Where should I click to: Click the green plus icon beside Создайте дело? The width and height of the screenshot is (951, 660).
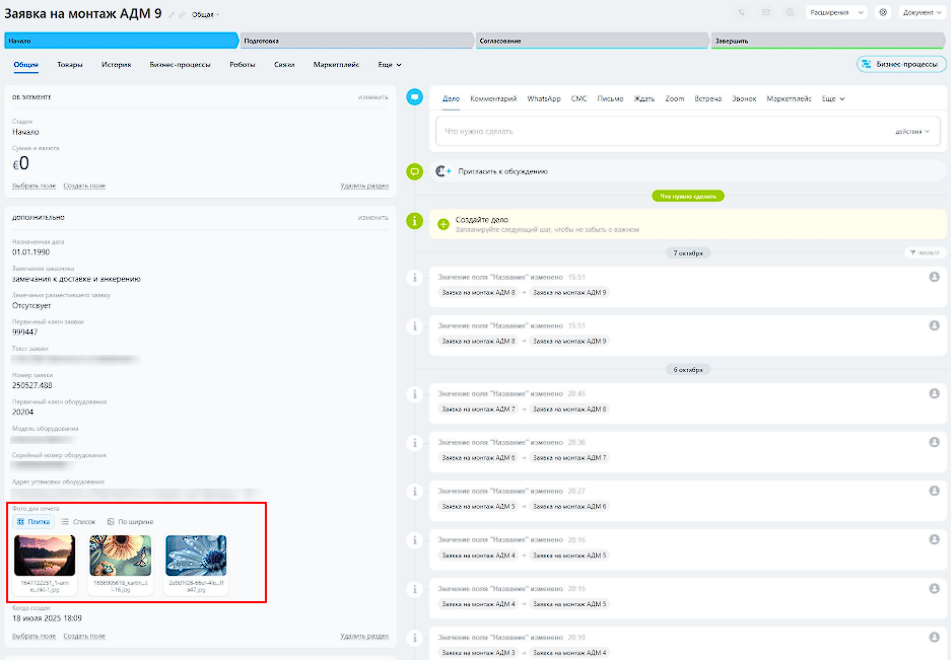click(x=444, y=224)
